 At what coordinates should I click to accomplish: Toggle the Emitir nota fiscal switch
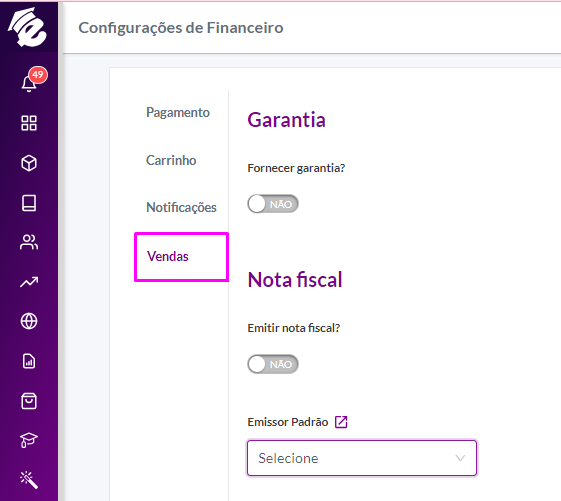point(273,364)
